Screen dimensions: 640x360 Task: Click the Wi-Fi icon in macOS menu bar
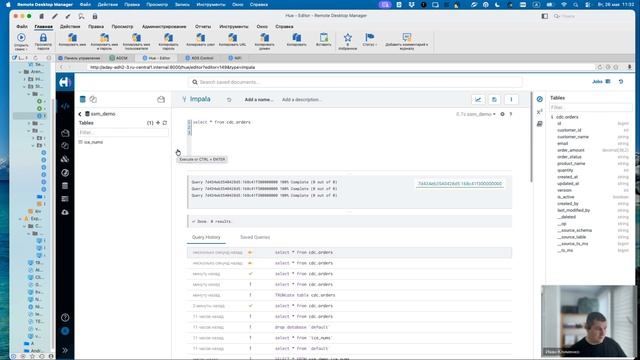pyautogui.click(x=564, y=4)
